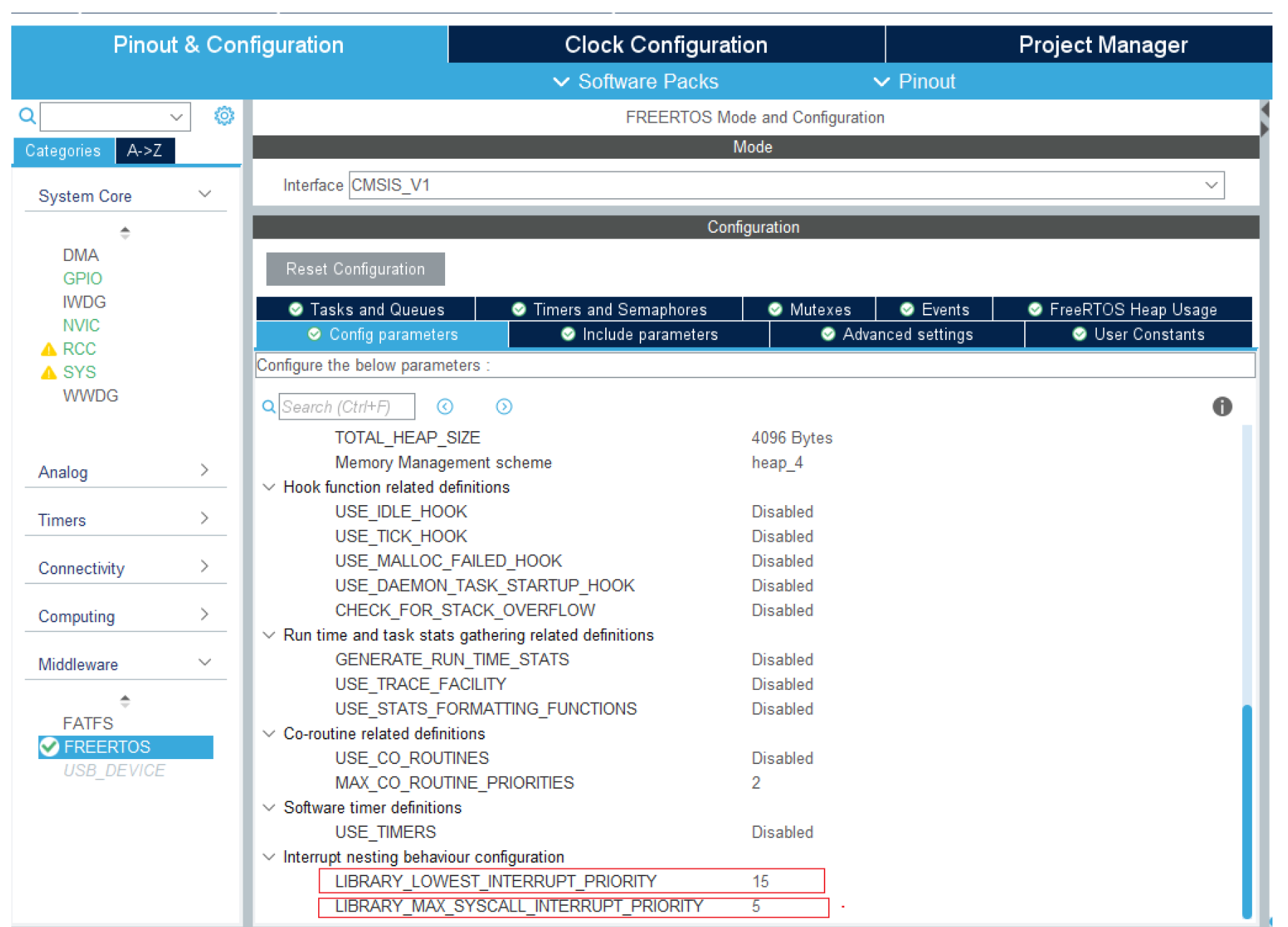Image resolution: width=1288 pixels, height=927 pixels.
Task: Collapse Co-routine related definitions group
Action: [x=269, y=734]
